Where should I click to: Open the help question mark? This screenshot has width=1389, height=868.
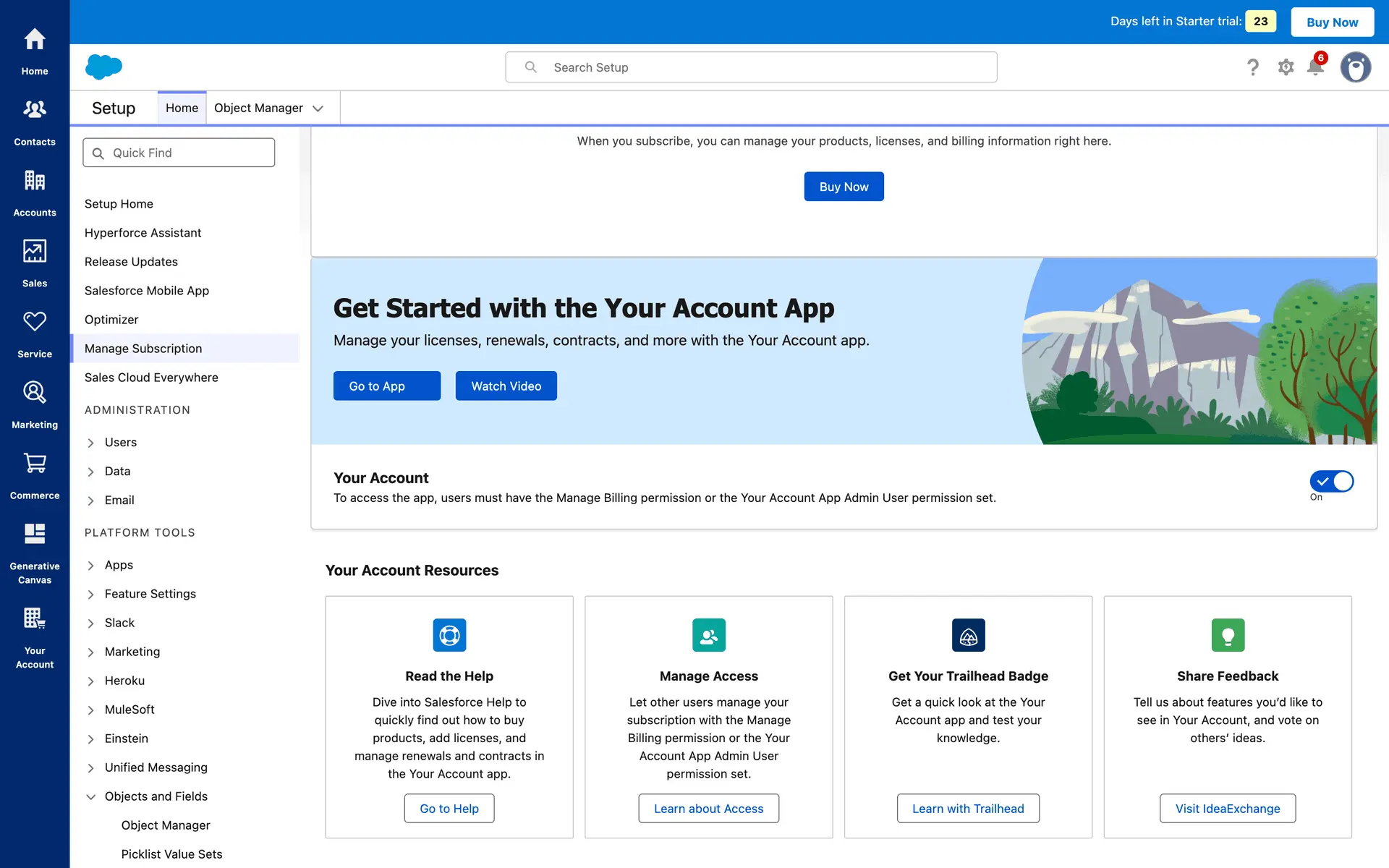pyautogui.click(x=1253, y=67)
